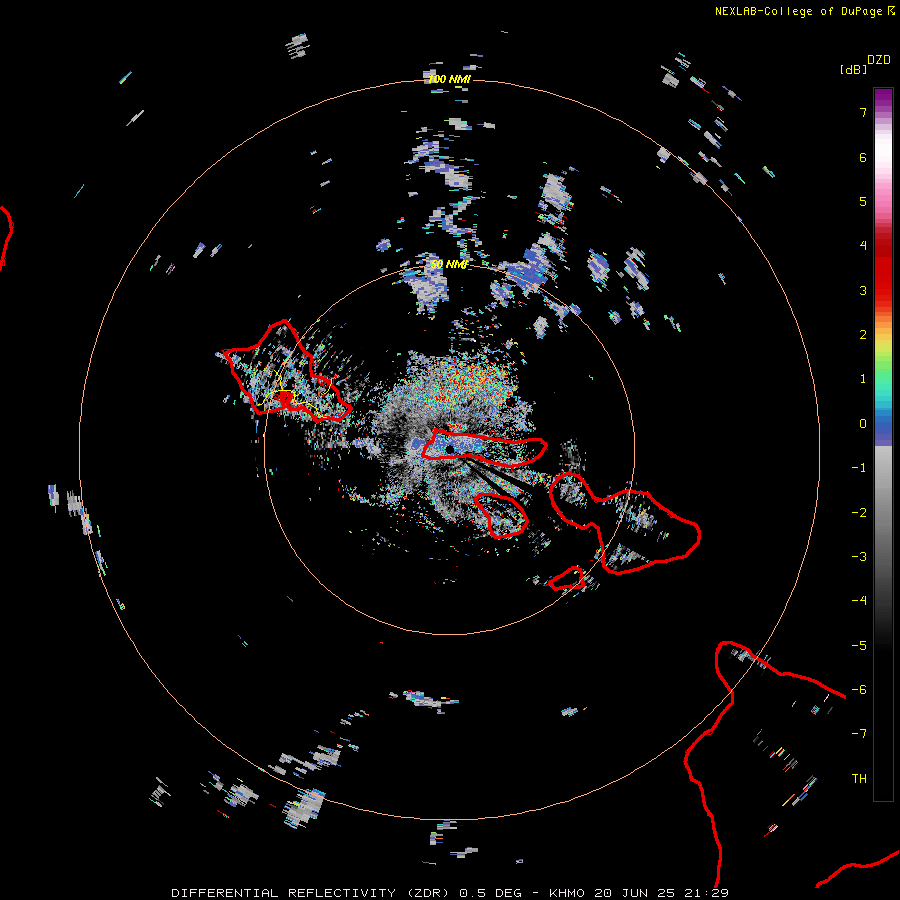This screenshot has height=900, width=900.
Task: Click the positive 2 scale label
Action: (x=863, y=335)
